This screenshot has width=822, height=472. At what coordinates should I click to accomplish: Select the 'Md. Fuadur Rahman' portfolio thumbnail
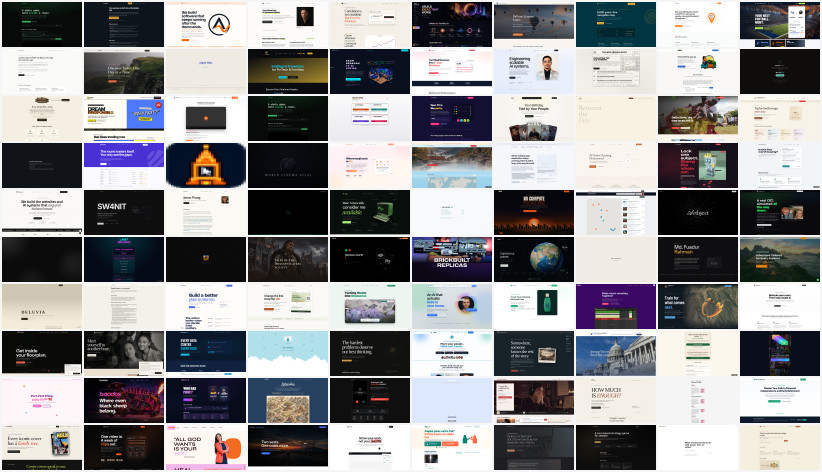(698, 260)
